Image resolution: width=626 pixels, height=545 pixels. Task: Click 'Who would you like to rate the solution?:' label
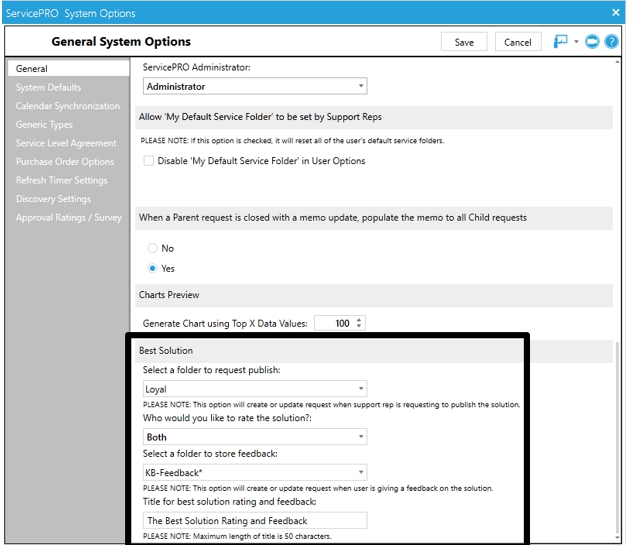[227, 418]
